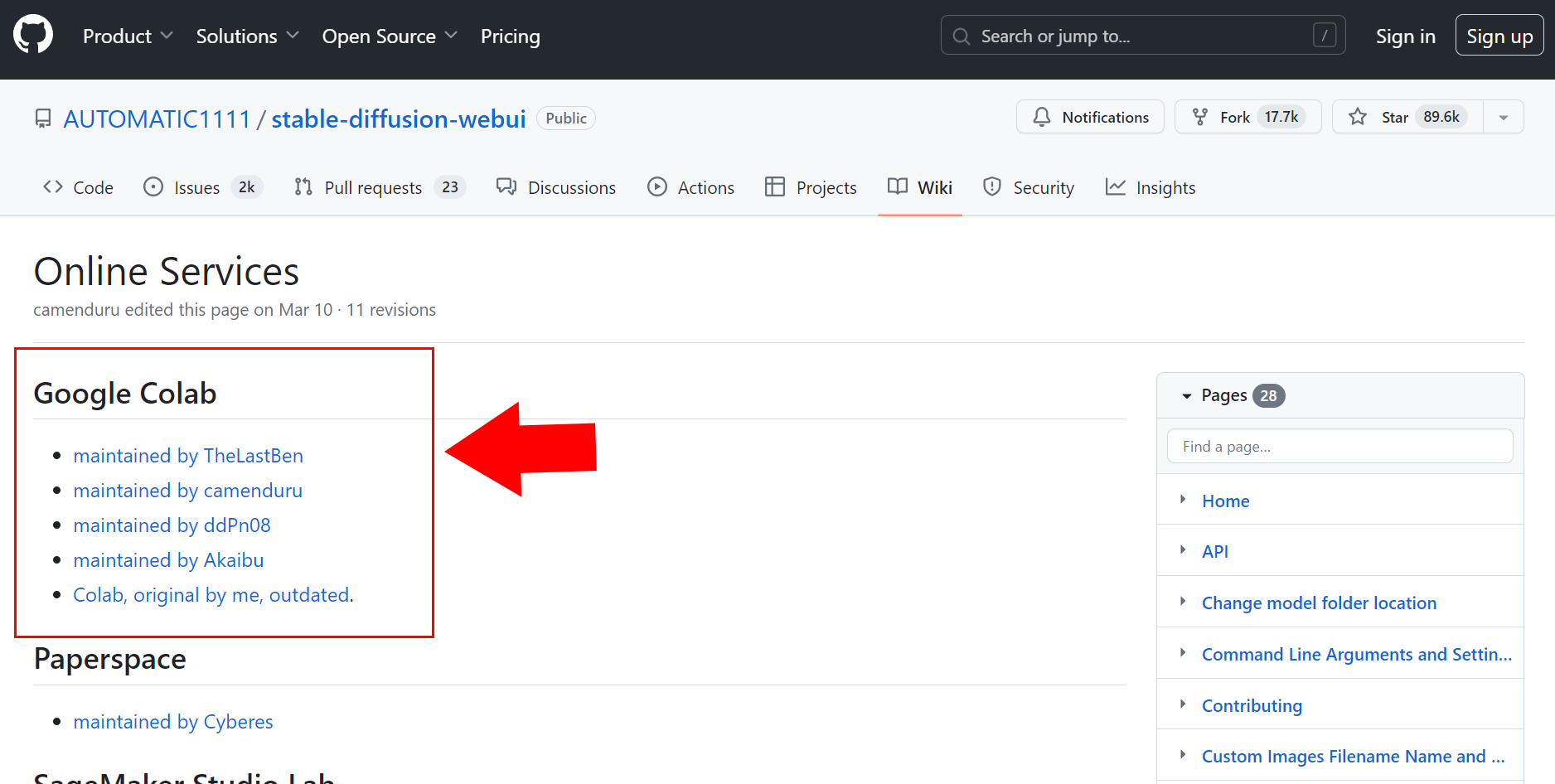The height and width of the screenshot is (784, 1555).
Task: Open the Actions tab
Action: 690,187
